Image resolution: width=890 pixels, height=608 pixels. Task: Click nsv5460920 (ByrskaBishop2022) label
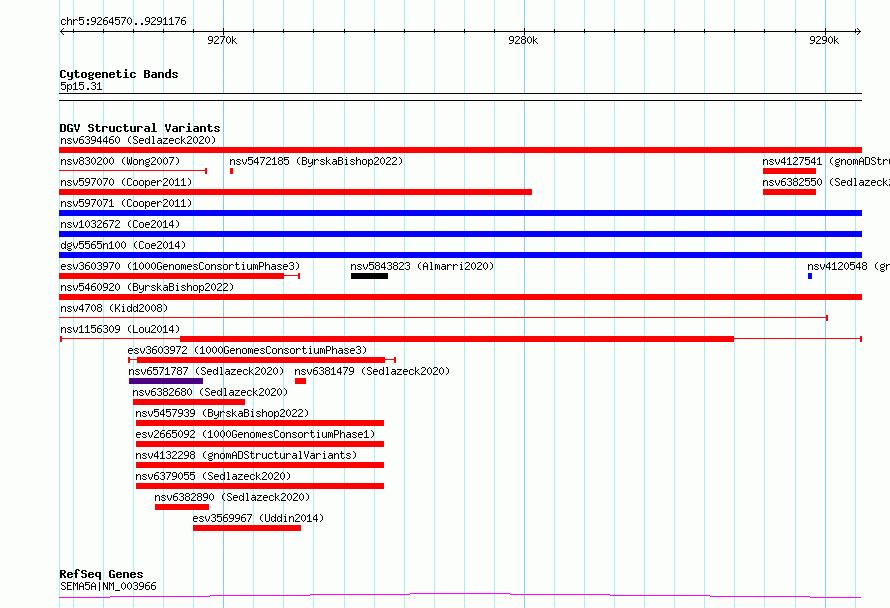(x=147, y=287)
